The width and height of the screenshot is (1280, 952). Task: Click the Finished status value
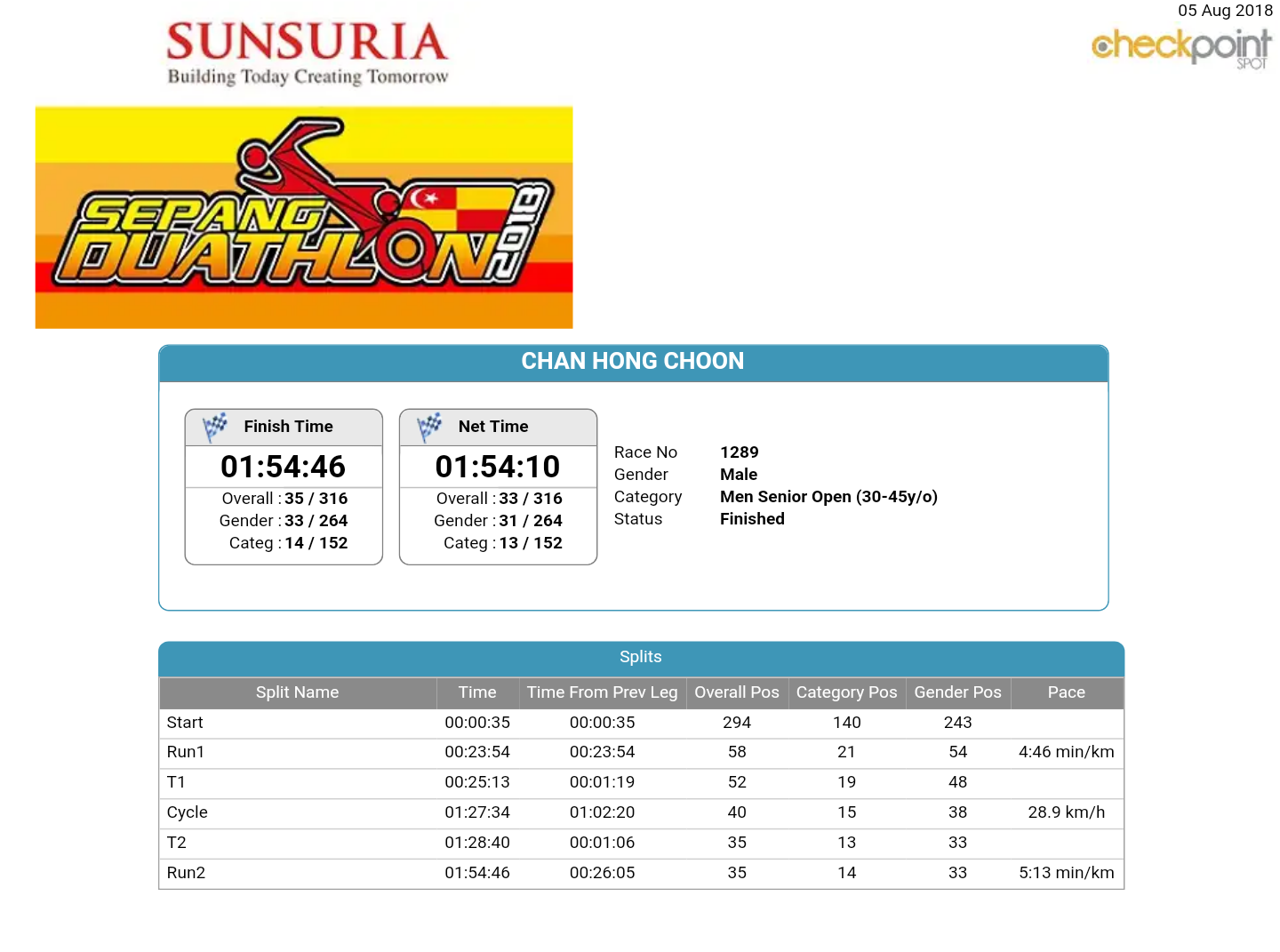point(752,519)
